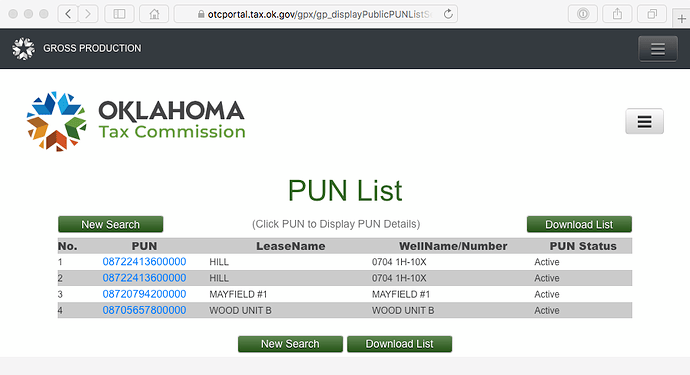The image size is (690, 375).
Task: Go forward using Safari's forward arrow
Action: [88, 14]
